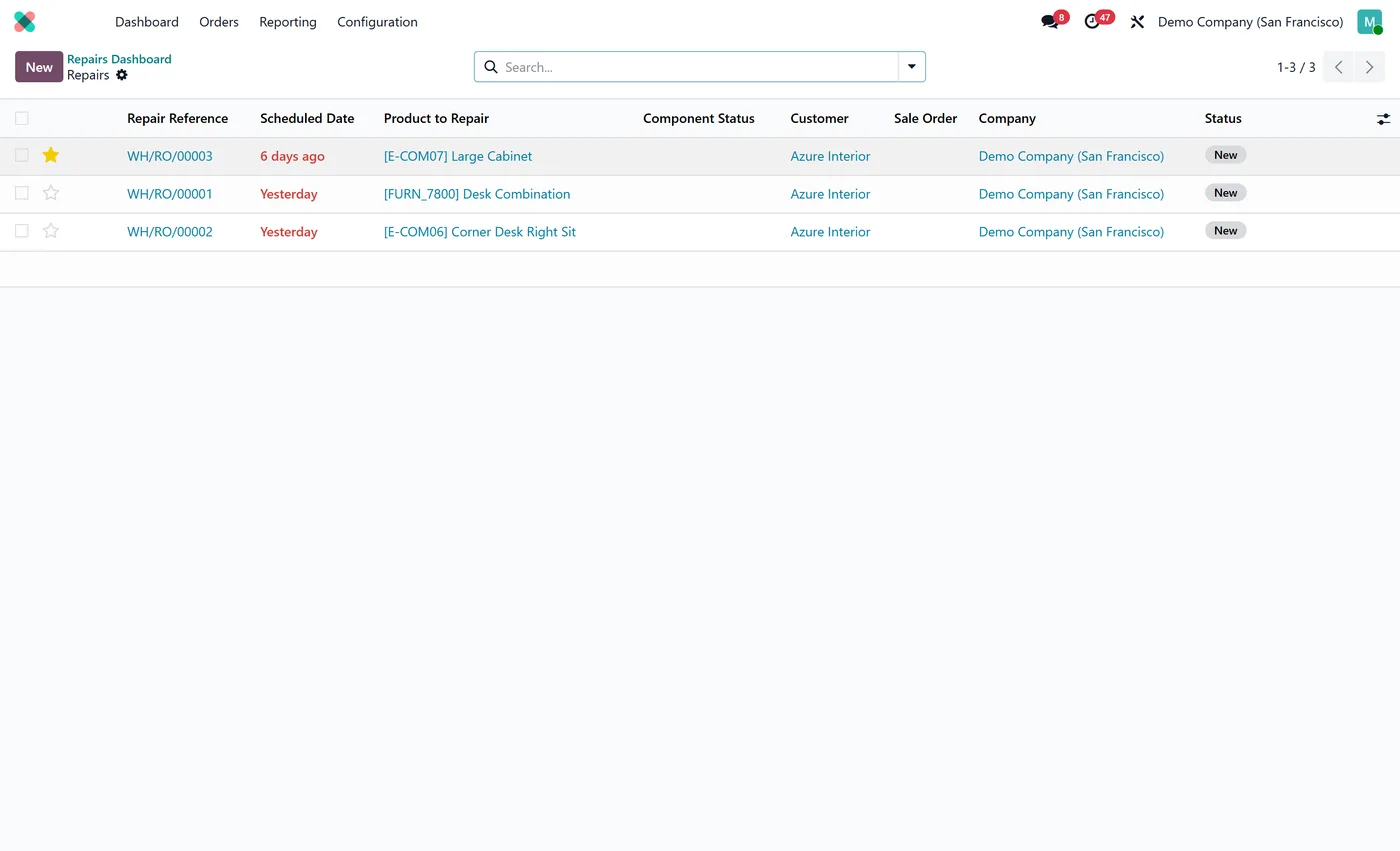Open repair WH/RO/00001

tap(170, 194)
